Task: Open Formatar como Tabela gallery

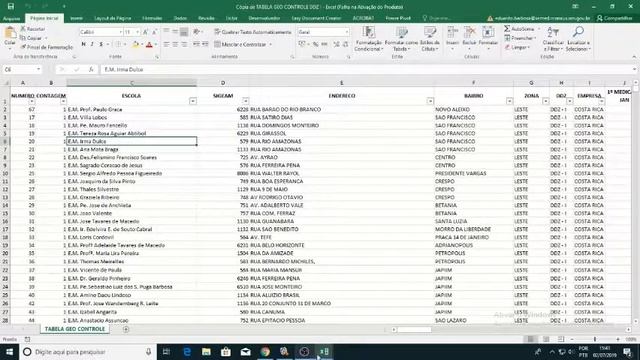Action: click(x=401, y=39)
